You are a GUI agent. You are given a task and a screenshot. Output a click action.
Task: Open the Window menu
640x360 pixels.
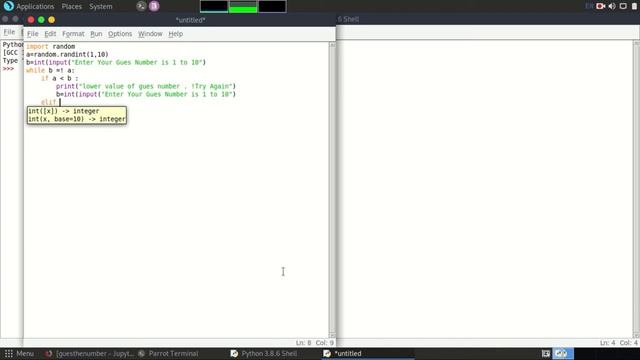tap(150, 34)
